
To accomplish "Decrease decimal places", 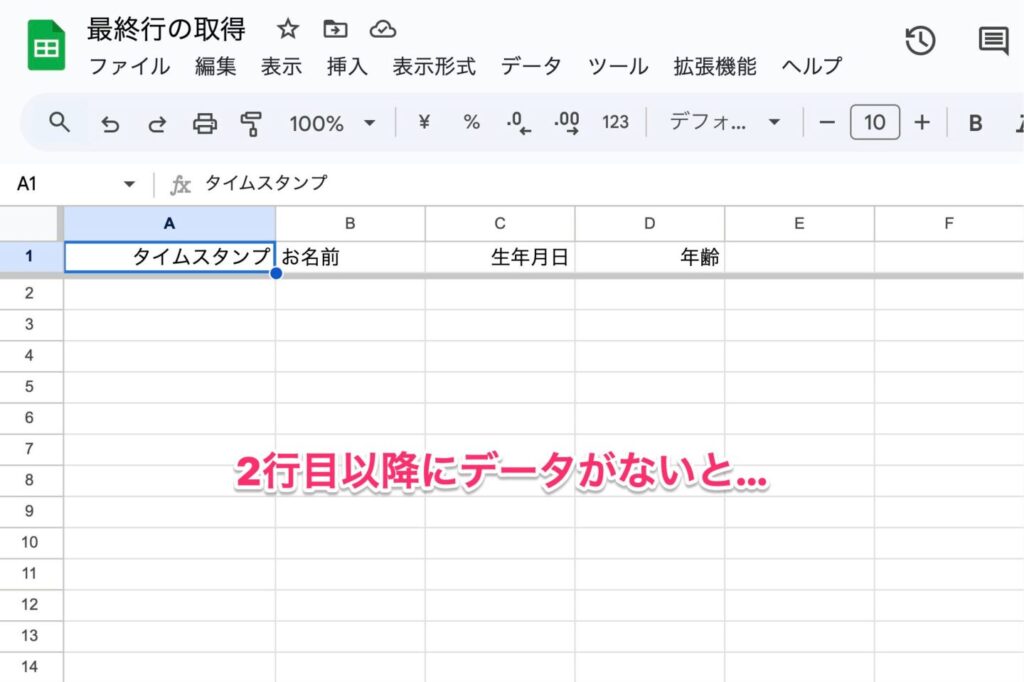I will click(519, 122).
